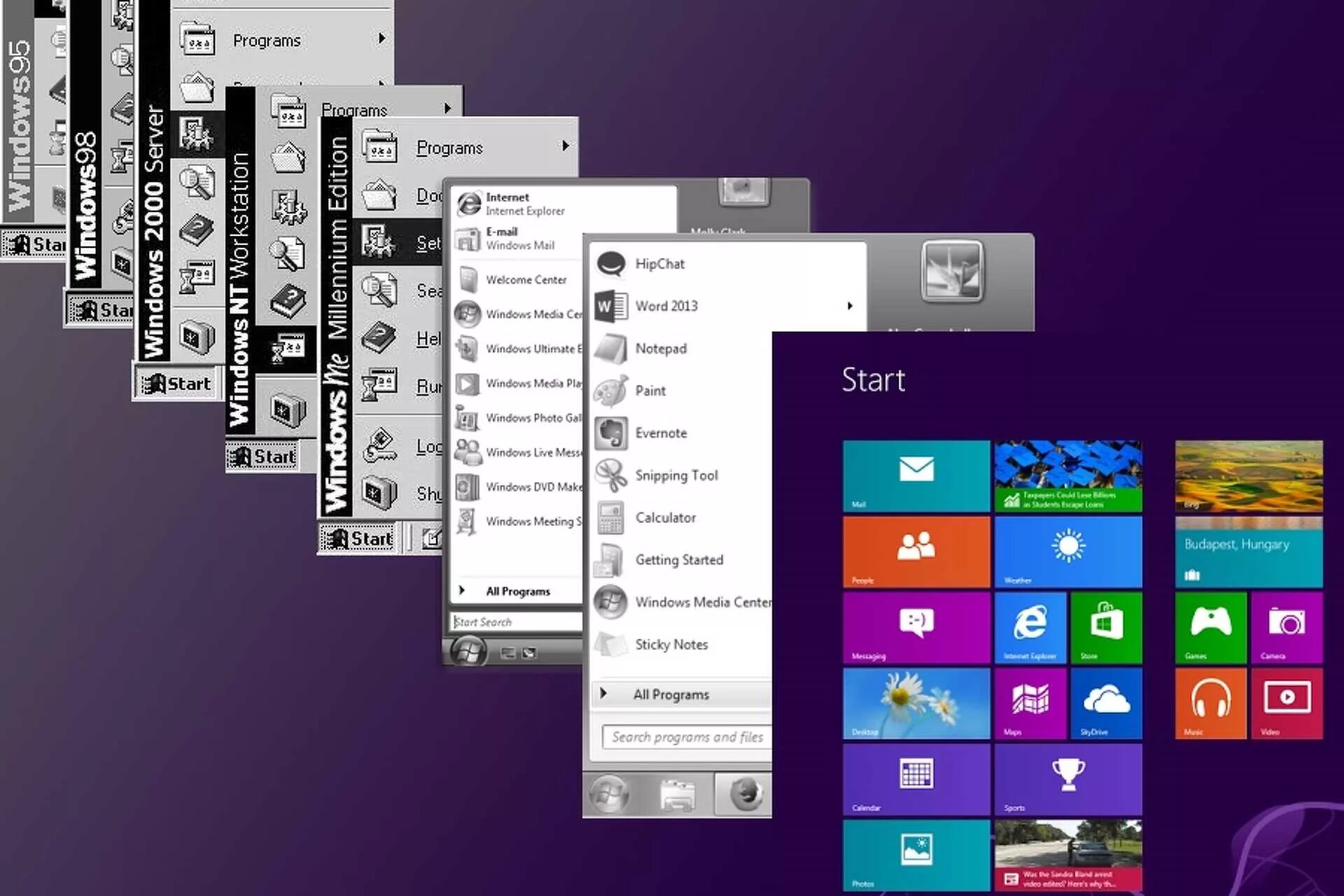Viewport: 1344px width, 896px height.
Task: Open the Camera tile
Action: point(1287,627)
